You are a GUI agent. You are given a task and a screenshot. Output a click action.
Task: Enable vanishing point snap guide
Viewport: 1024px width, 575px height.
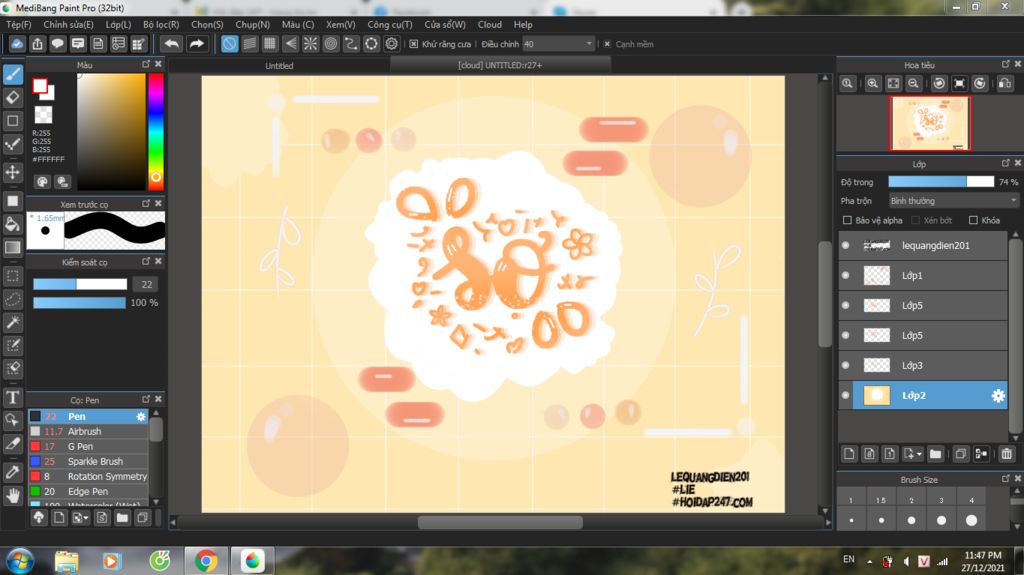pyautogui.click(x=290, y=44)
